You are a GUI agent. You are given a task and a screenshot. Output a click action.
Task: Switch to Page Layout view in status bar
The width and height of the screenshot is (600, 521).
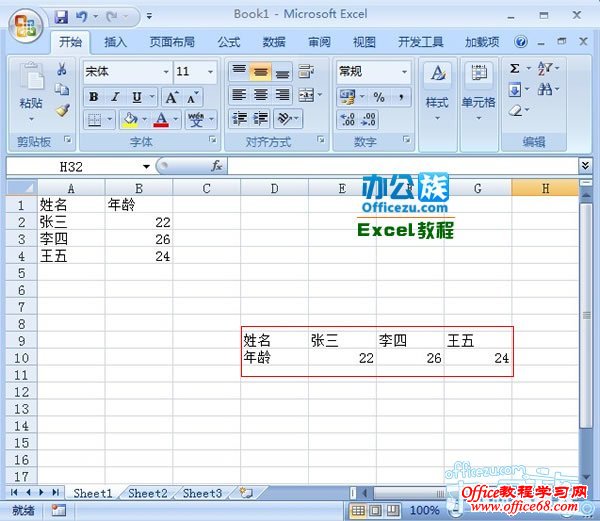click(x=375, y=510)
